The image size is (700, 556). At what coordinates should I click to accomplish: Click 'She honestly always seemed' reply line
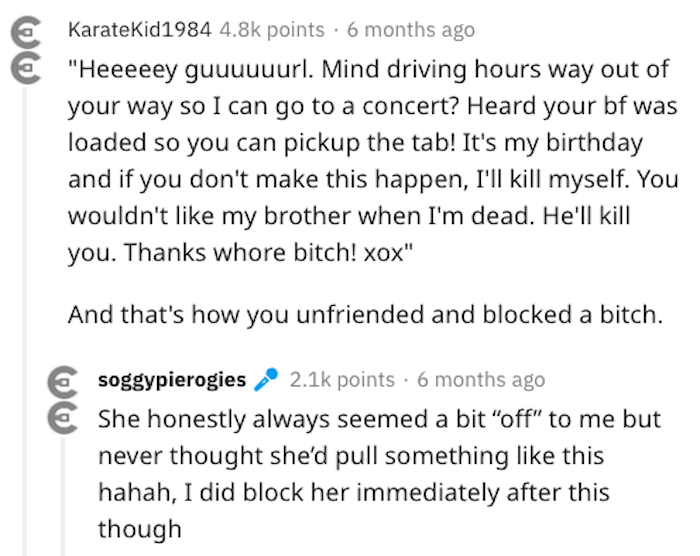[379, 419]
